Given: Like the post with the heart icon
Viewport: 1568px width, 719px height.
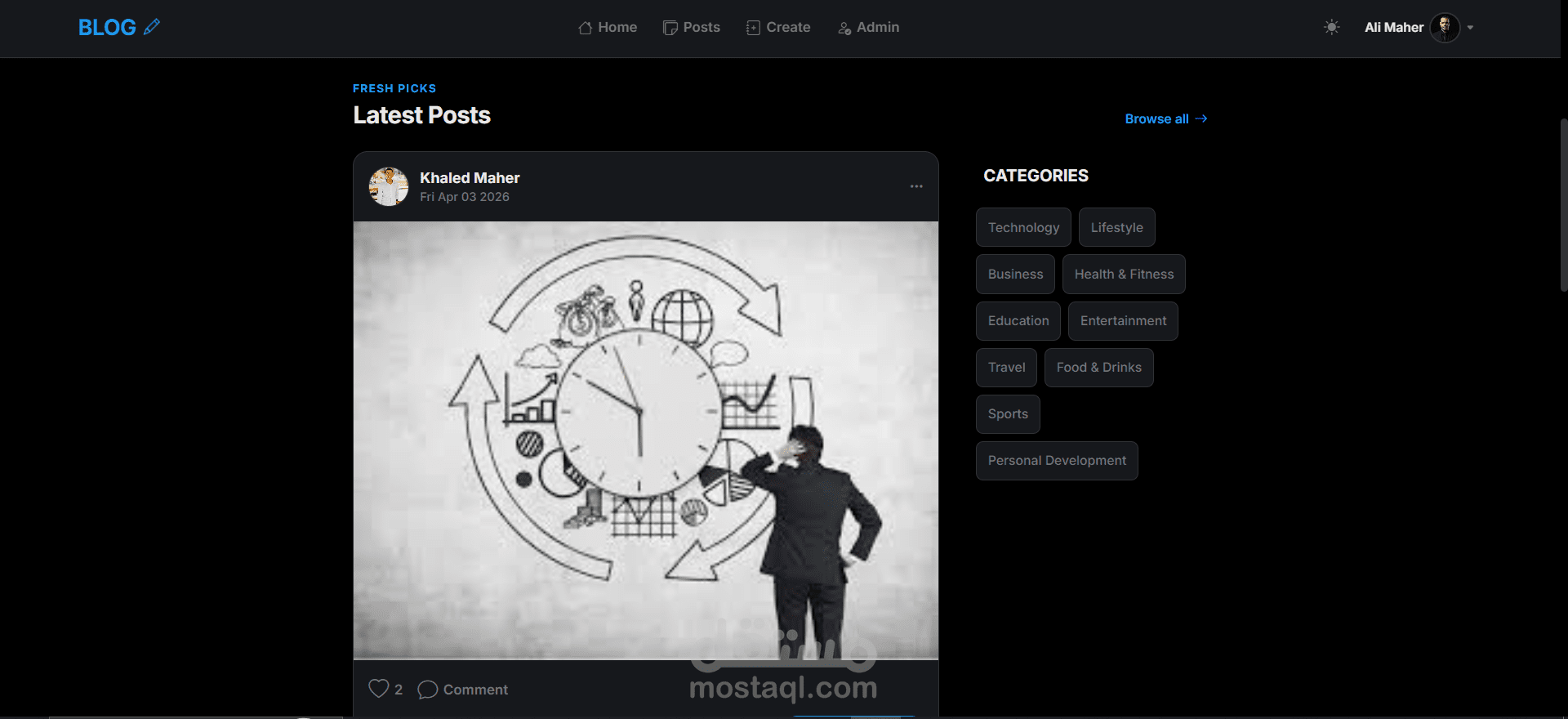Looking at the screenshot, I should pyautogui.click(x=378, y=689).
